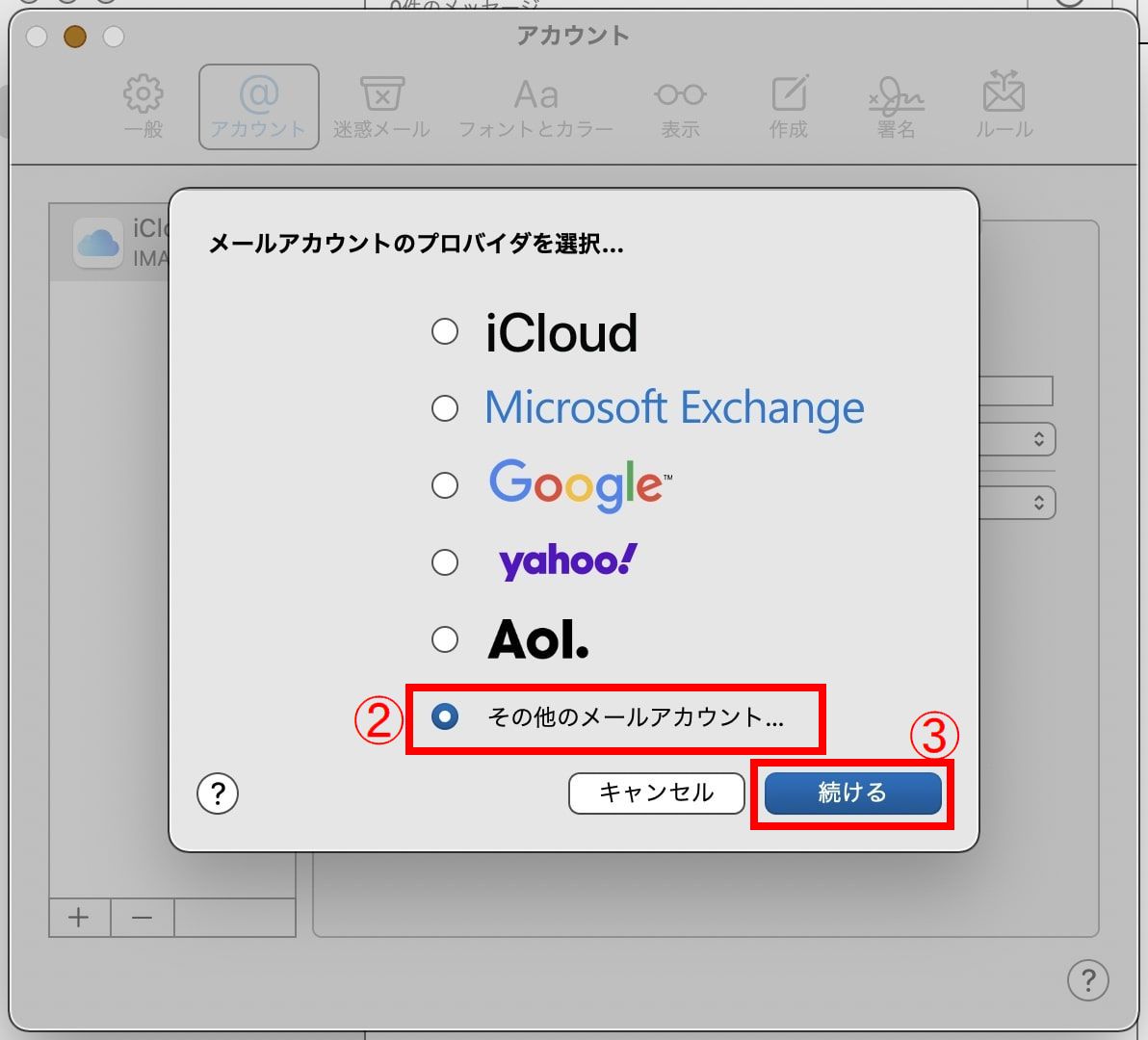1148x1040 pixels.
Task: Select the iCloud account in the sidebar list
Action: [109, 243]
